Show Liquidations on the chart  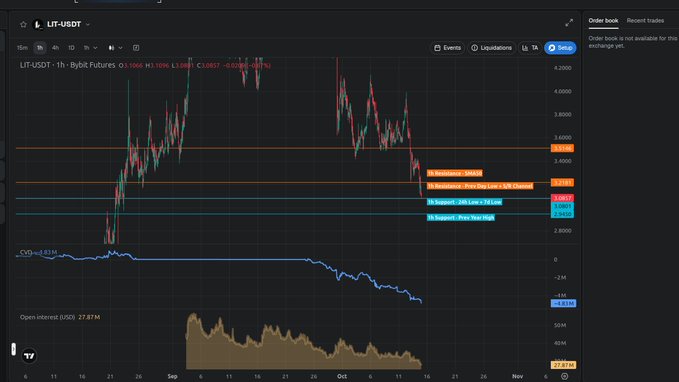click(x=491, y=48)
